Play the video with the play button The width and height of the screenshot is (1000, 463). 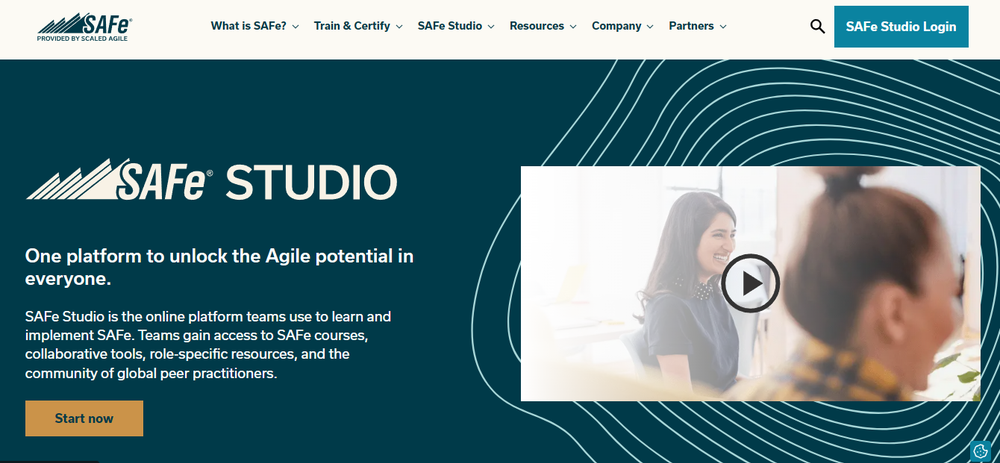click(x=750, y=283)
